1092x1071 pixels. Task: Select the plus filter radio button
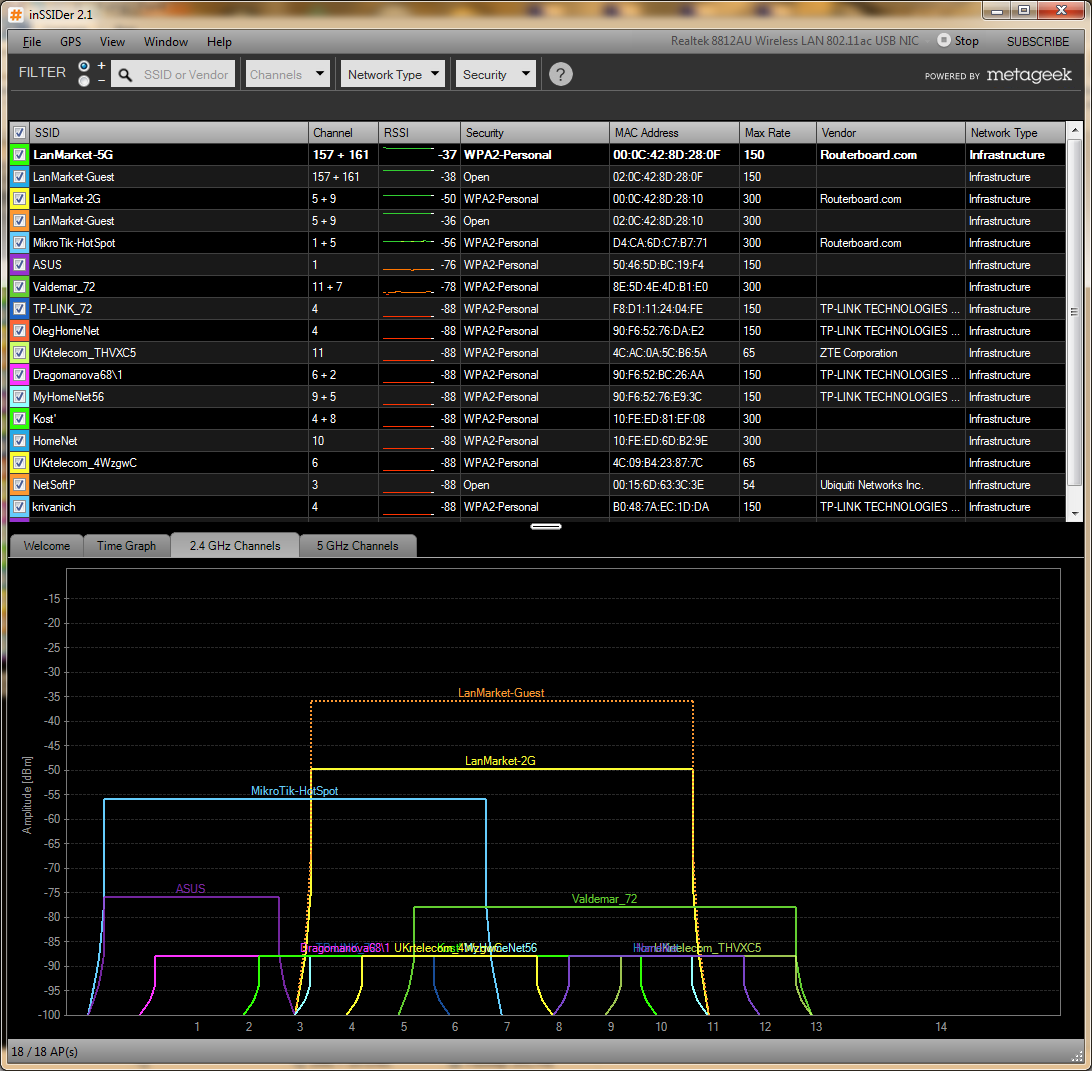pos(84,66)
